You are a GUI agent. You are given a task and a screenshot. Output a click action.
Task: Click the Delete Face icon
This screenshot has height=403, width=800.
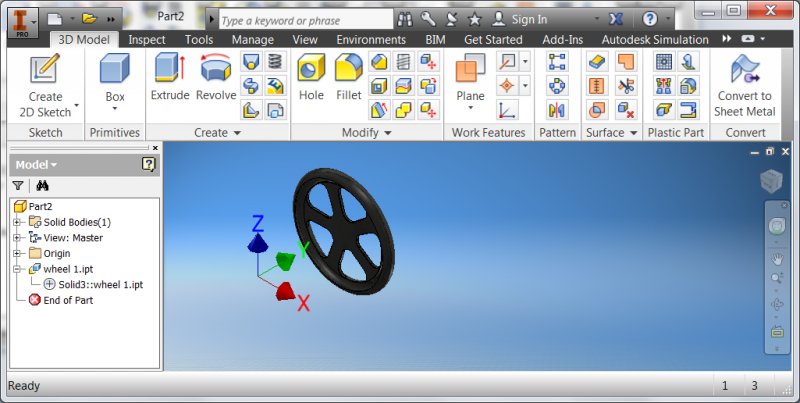click(x=625, y=110)
